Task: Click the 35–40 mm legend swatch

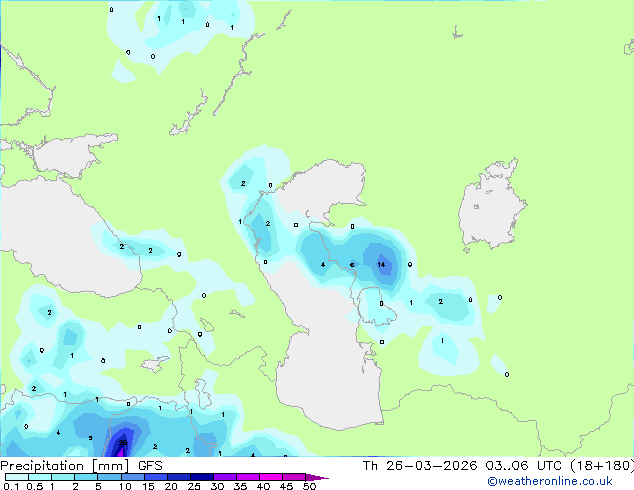Action: click(x=247, y=477)
